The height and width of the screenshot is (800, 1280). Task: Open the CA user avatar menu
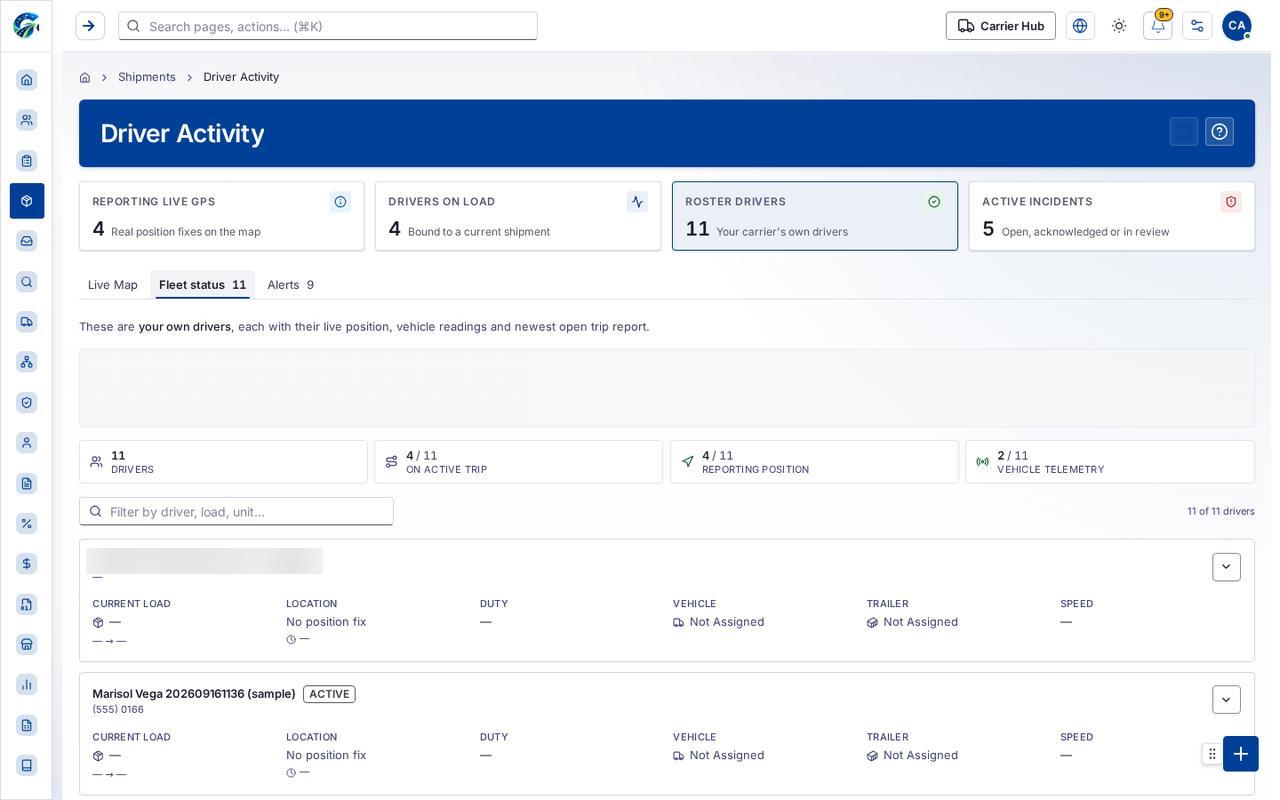click(x=1237, y=26)
